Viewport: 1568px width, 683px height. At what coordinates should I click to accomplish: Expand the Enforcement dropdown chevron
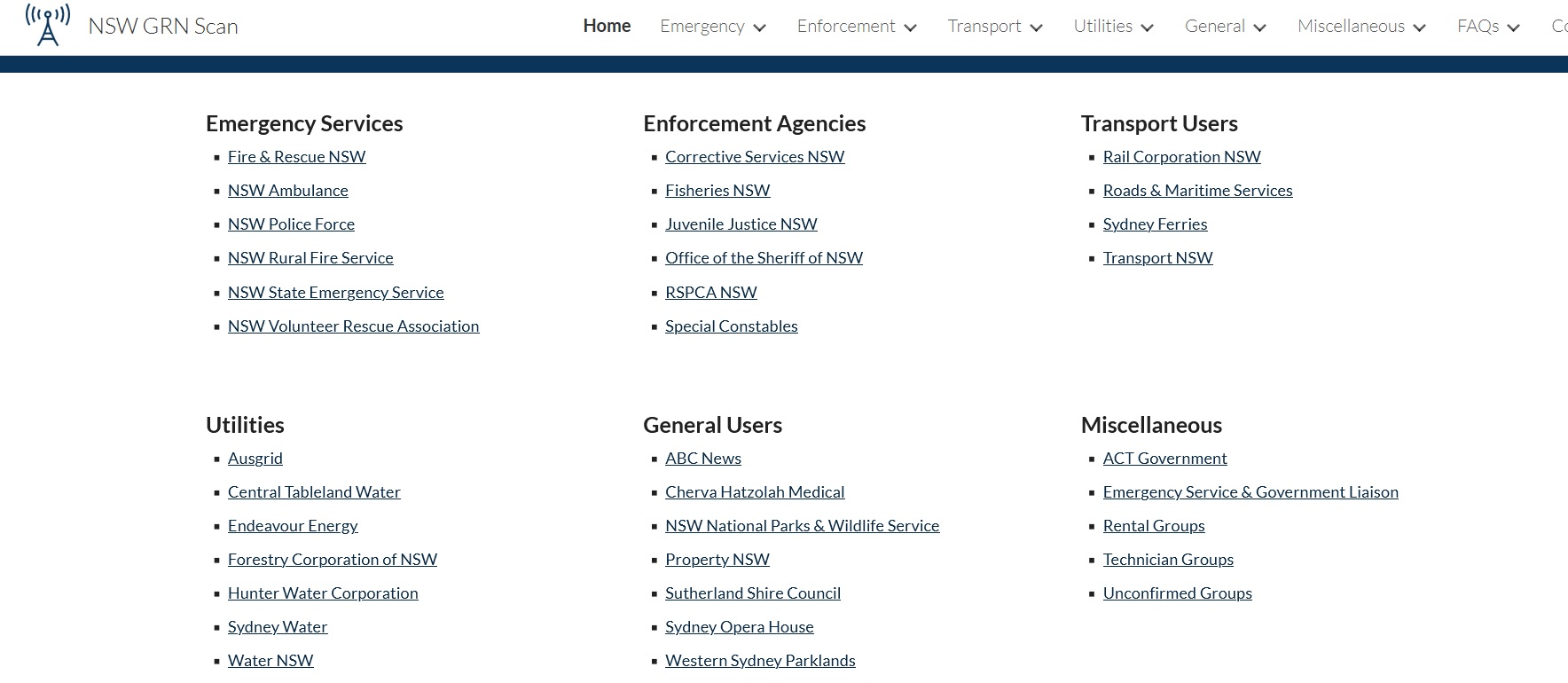910,27
